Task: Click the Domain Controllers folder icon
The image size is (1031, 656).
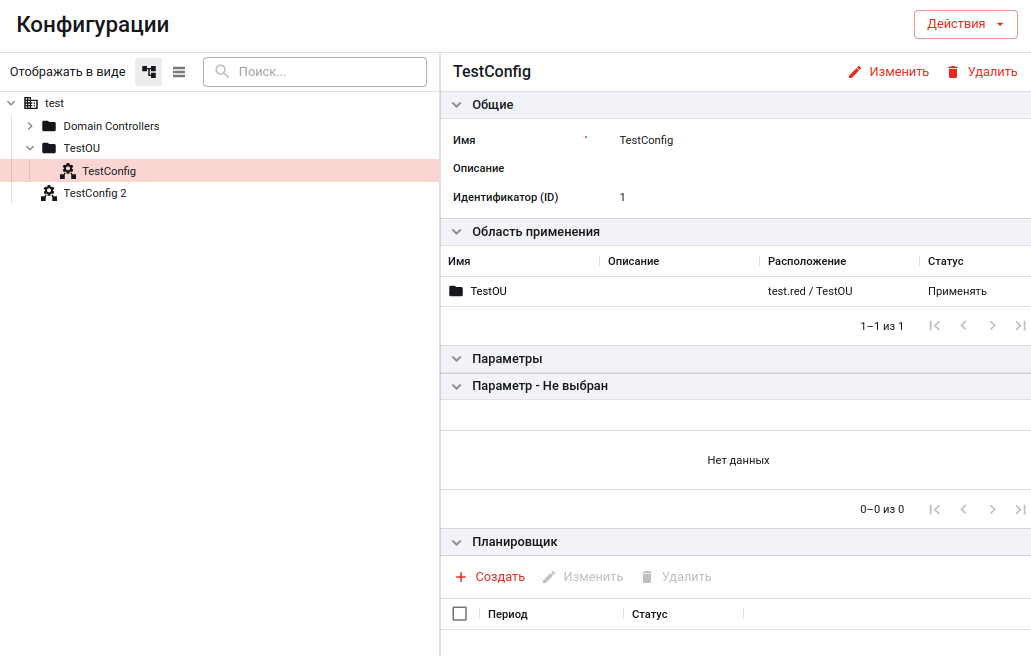Action: click(x=49, y=126)
